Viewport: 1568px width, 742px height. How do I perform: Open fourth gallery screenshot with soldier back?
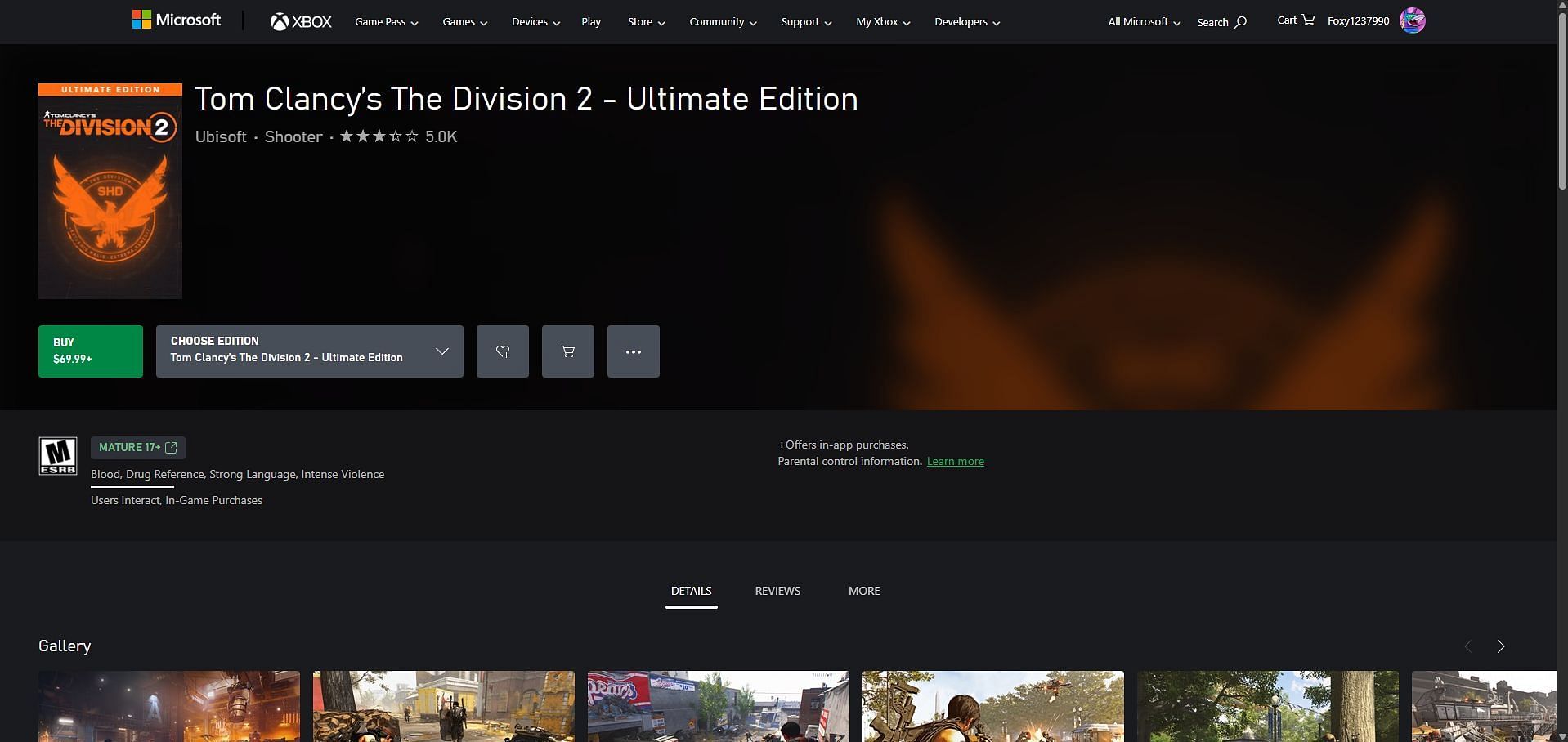coord(993,706)
